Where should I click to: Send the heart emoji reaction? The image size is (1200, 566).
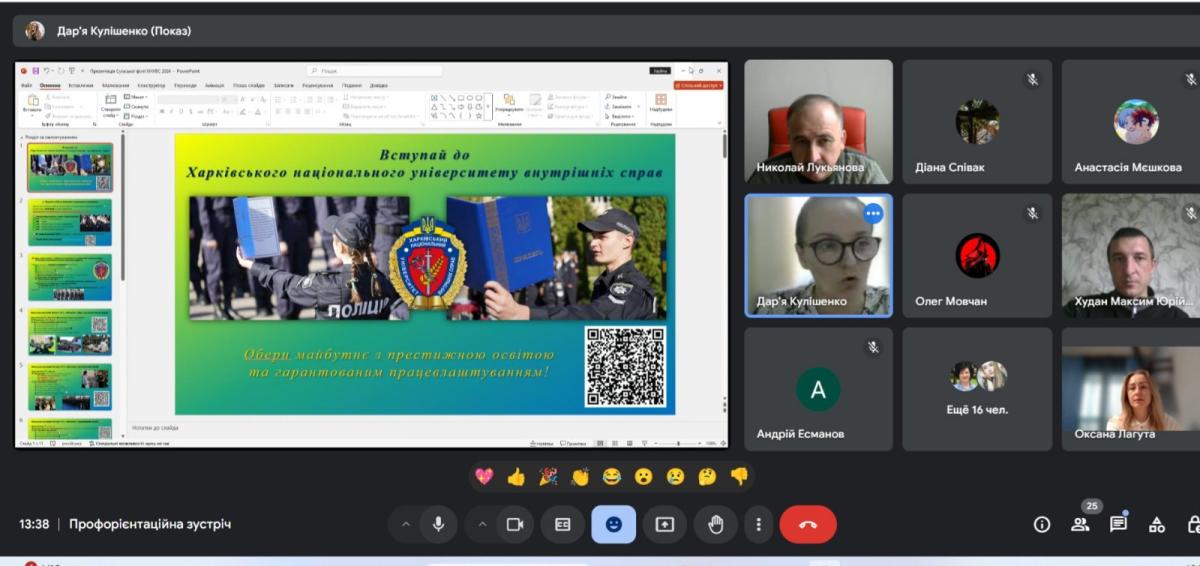tap(484, 477)
